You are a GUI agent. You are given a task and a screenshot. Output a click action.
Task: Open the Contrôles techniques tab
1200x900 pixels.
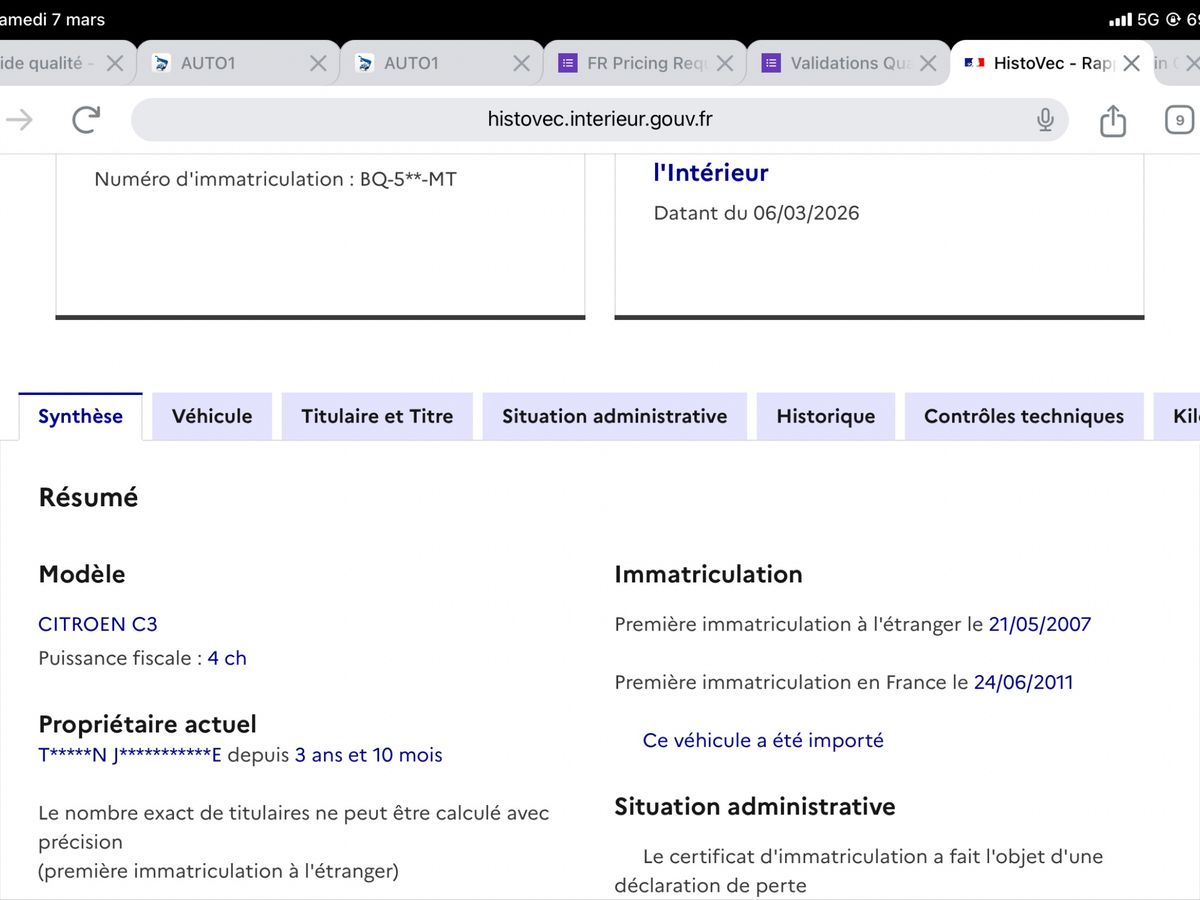click(1024, 416)
